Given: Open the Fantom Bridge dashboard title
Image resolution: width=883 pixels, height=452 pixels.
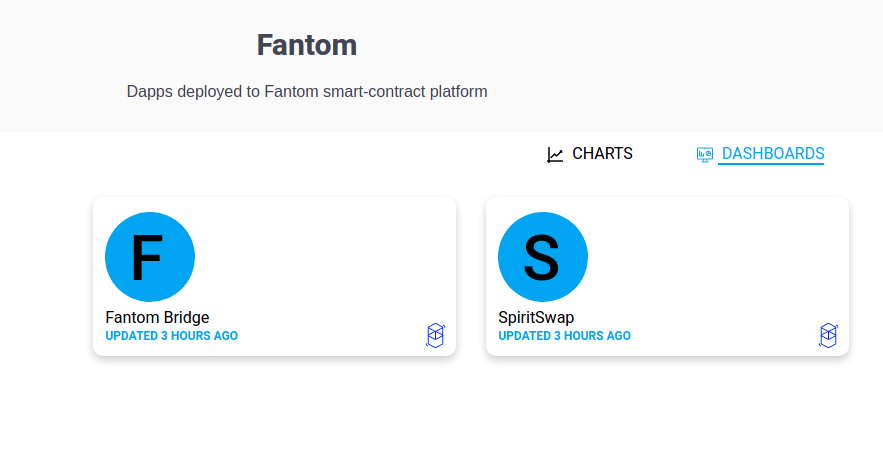Looking at the screenshot, I should [x=157, y=317].
